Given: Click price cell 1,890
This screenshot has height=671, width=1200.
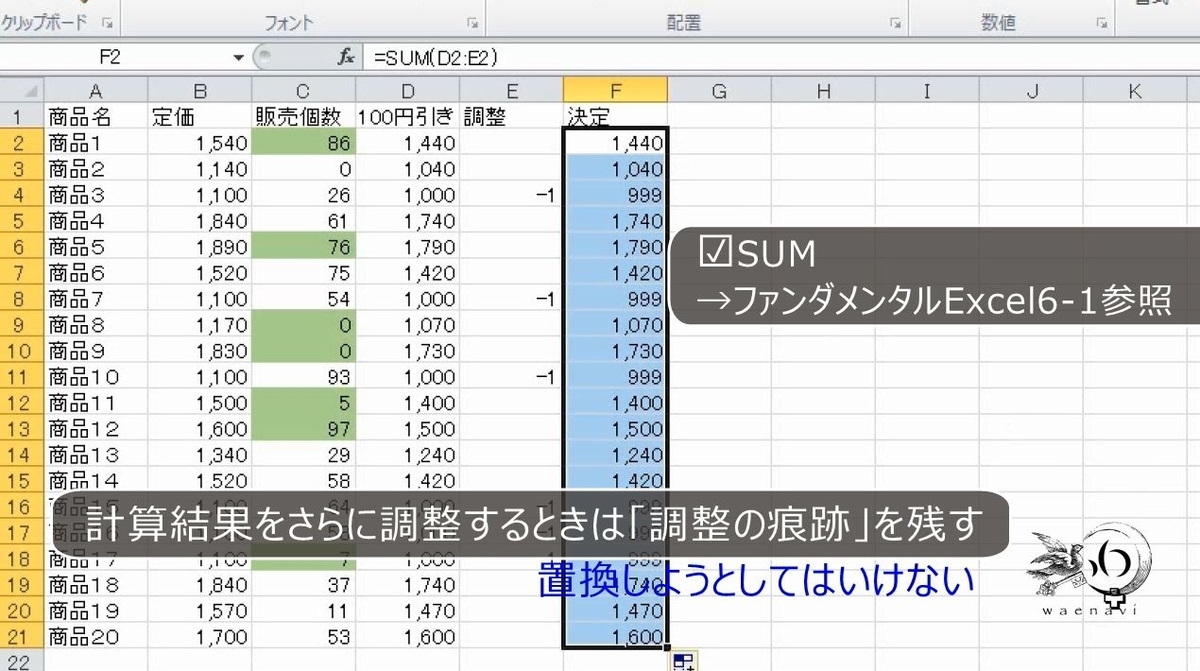Looking at the screenshot, I should [199, 247].
